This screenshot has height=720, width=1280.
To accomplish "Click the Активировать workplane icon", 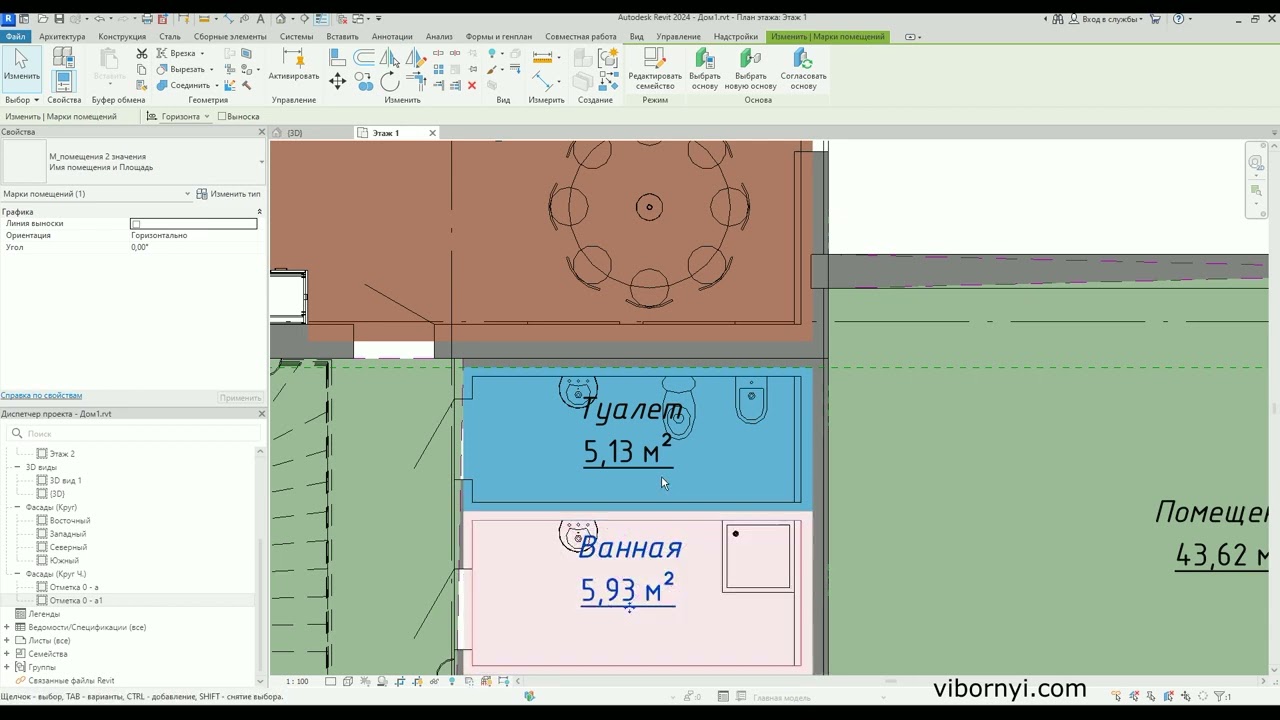I will click(x=293, y=60).
